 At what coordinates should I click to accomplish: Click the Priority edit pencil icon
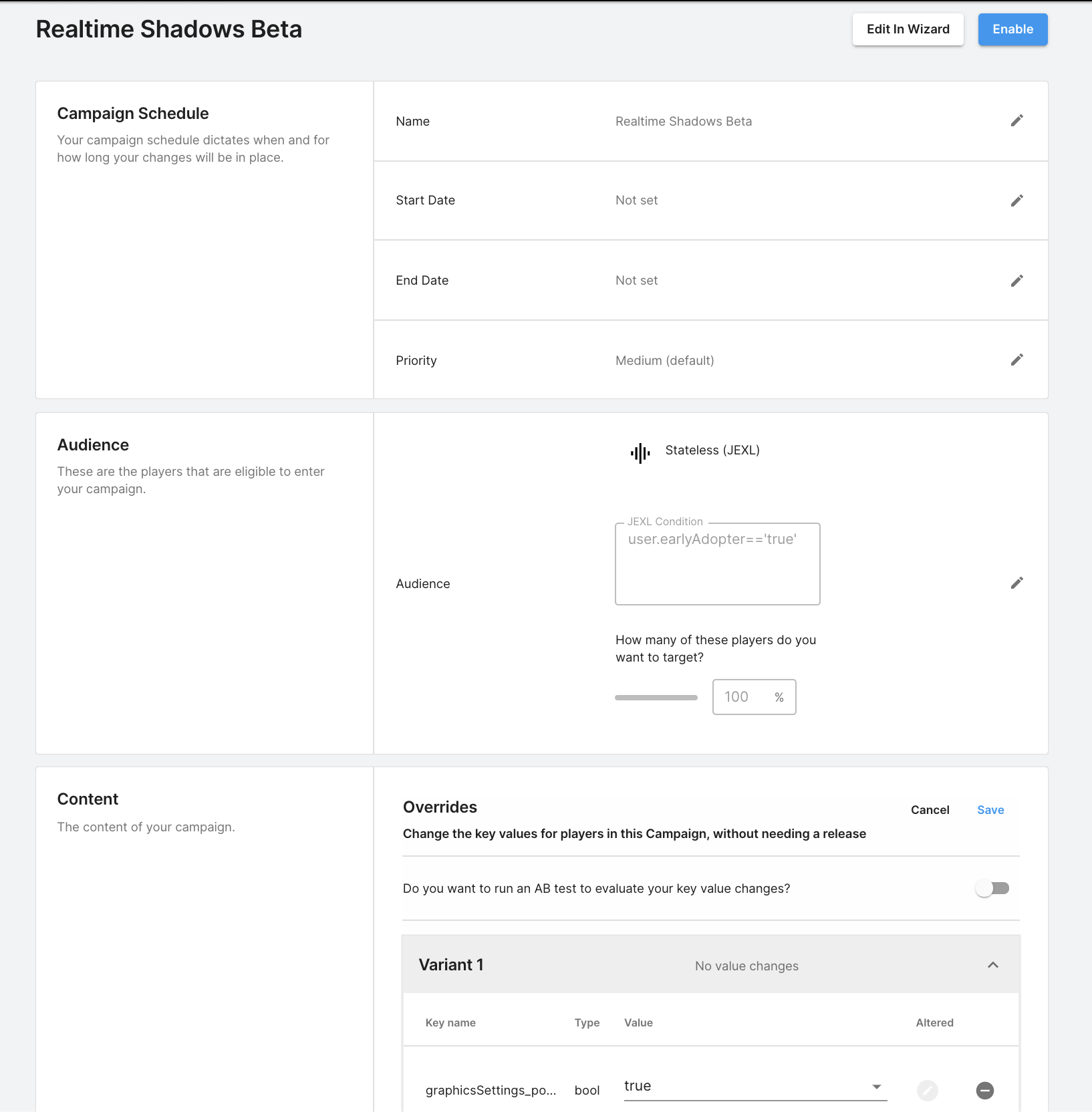(1016, 360)
